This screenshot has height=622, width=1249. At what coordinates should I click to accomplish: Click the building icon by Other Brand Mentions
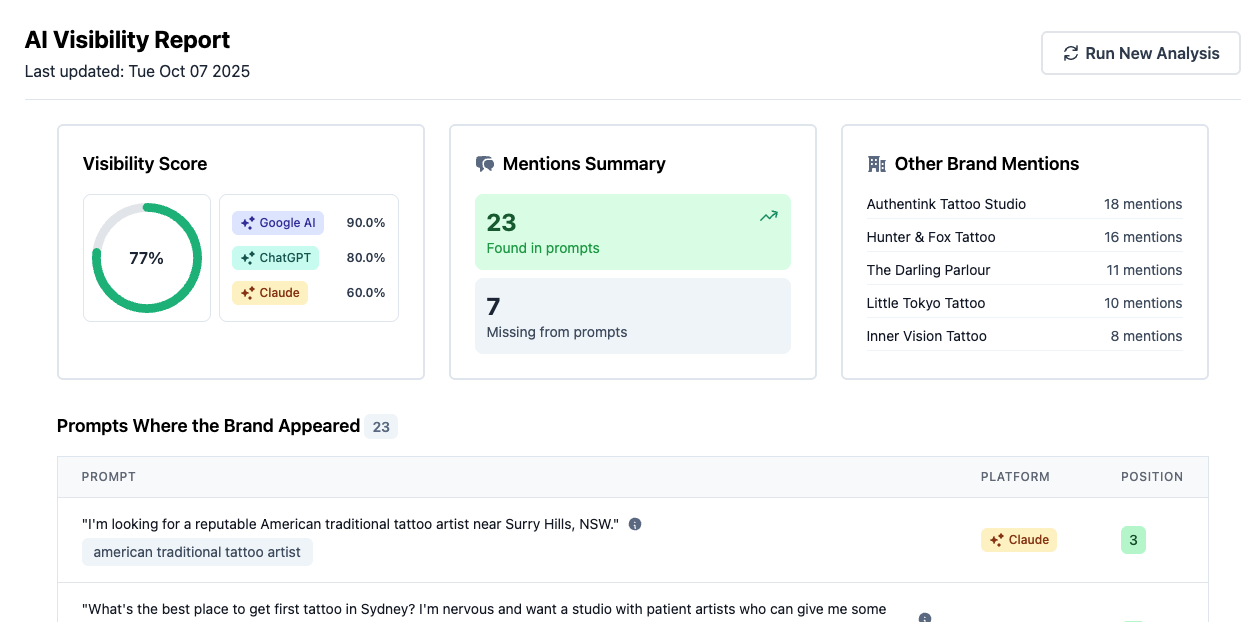click(x=877, y=164)
